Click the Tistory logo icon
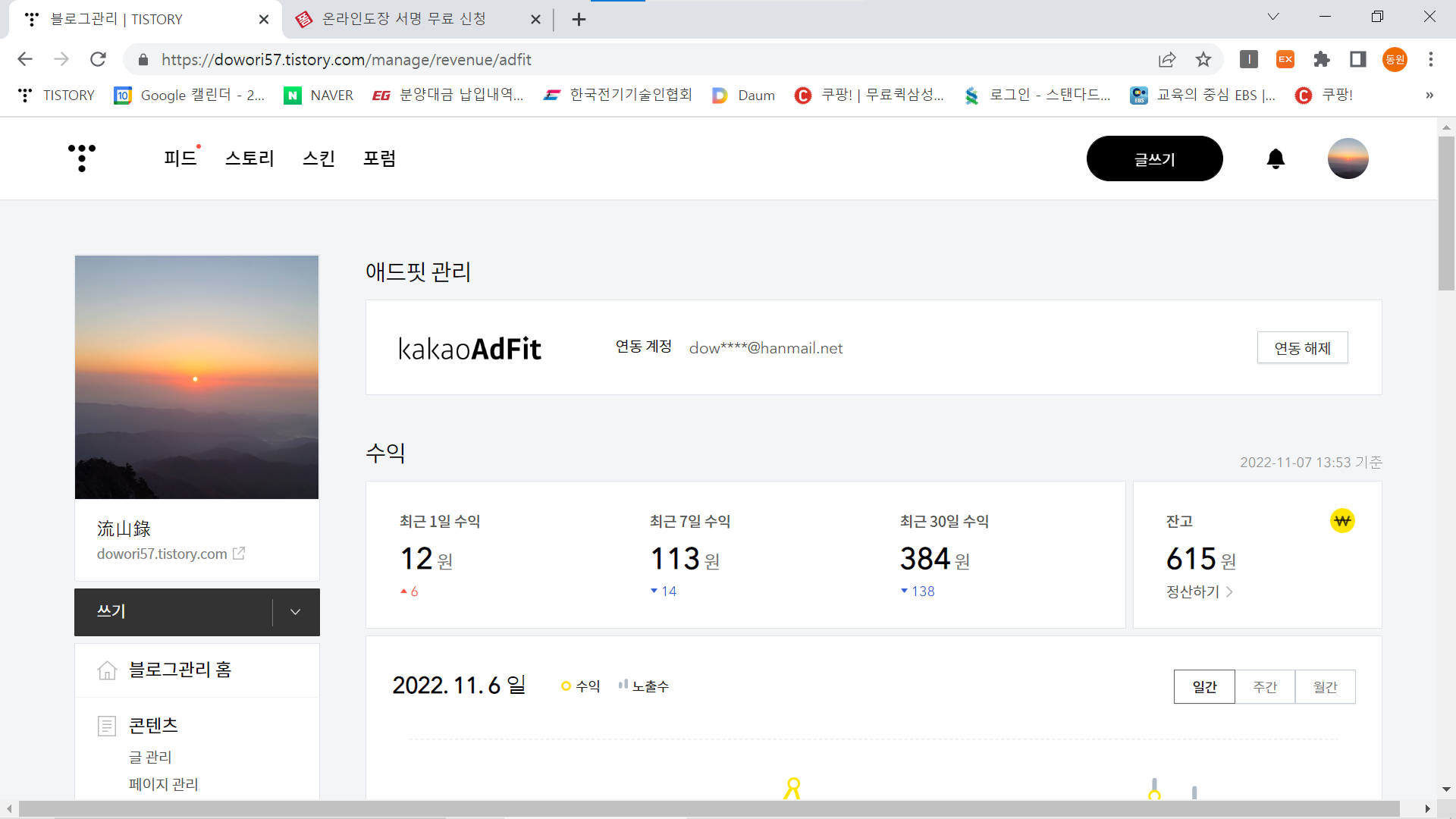Screen dimensions: 1456x819 point(82,158)
